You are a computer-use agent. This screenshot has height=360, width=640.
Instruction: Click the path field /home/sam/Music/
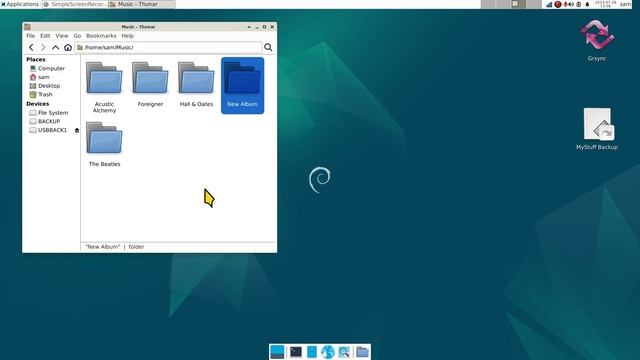pyautogui.click(x=168, y=47)
